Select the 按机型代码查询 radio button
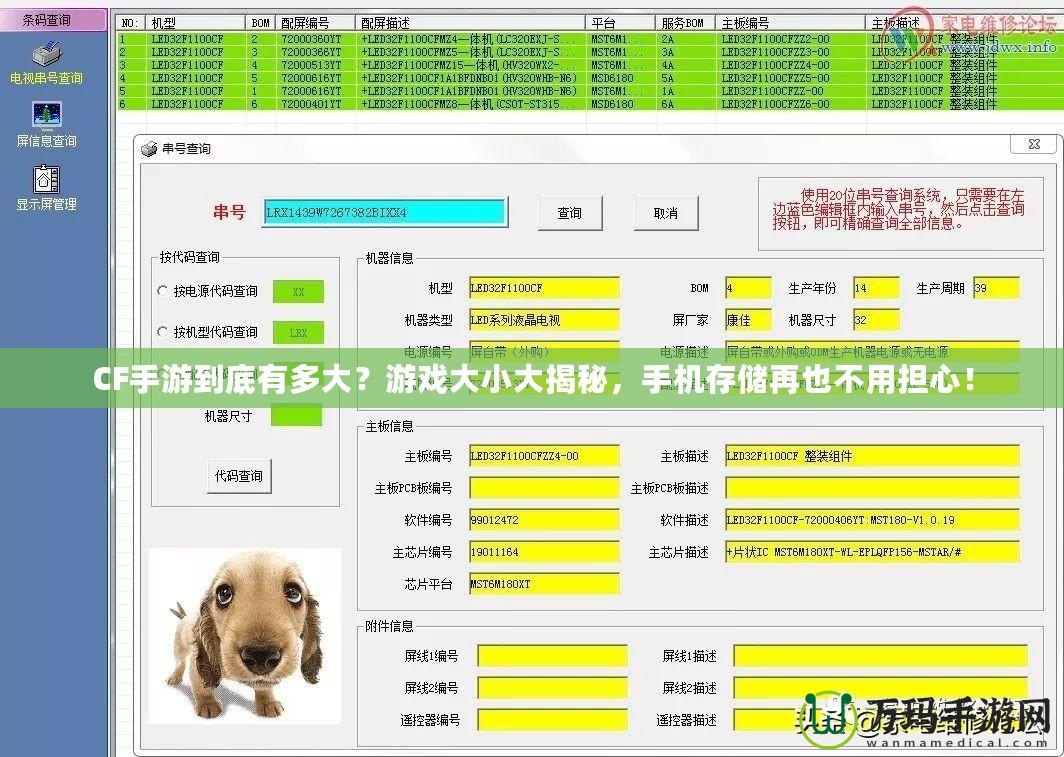 point(162,332)
